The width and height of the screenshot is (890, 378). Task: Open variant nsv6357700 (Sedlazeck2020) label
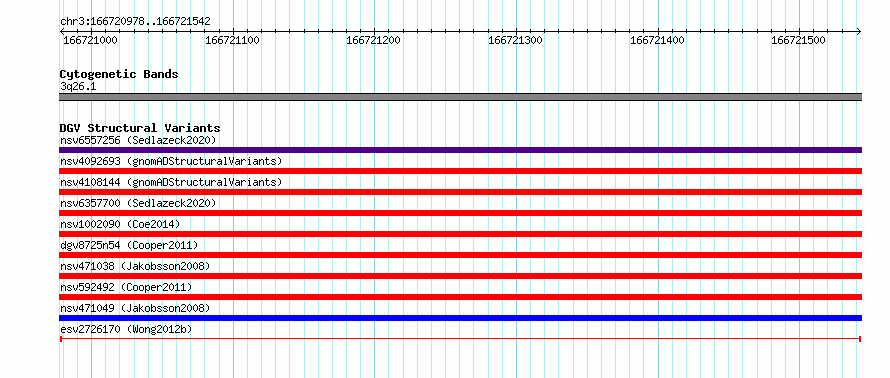(138, 203)
